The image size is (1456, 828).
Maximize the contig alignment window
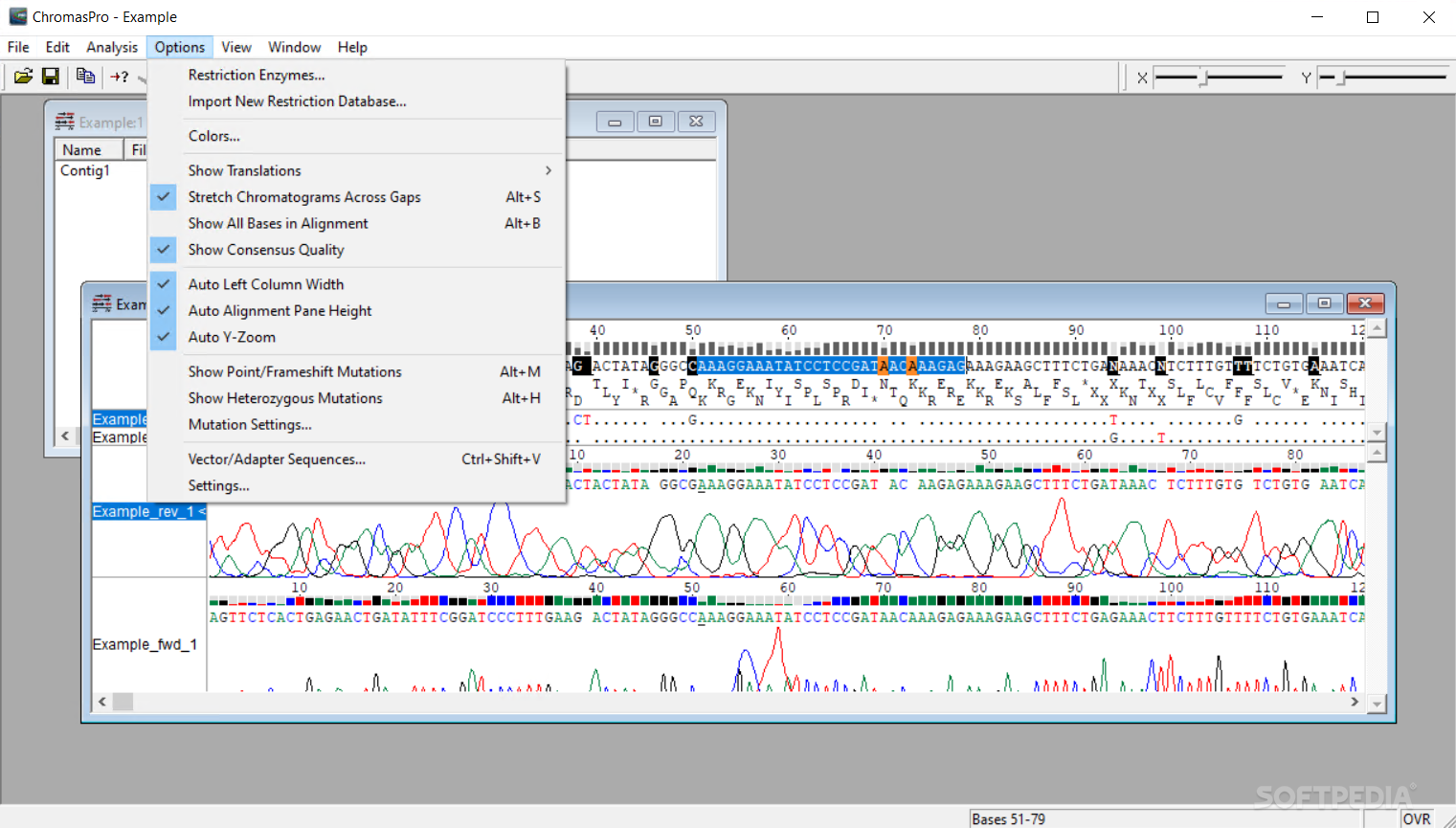pyautogui.click(x=1324, y=303)
